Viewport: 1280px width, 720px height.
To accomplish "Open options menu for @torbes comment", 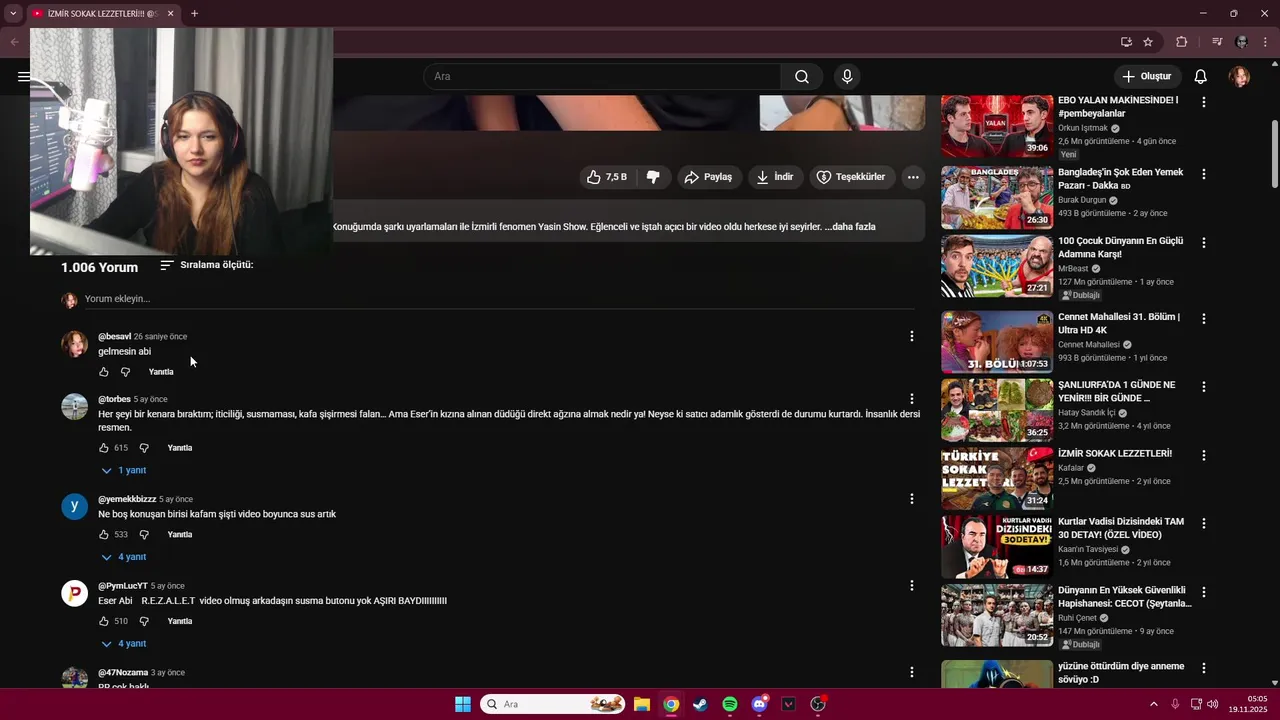I will [911, 399].
